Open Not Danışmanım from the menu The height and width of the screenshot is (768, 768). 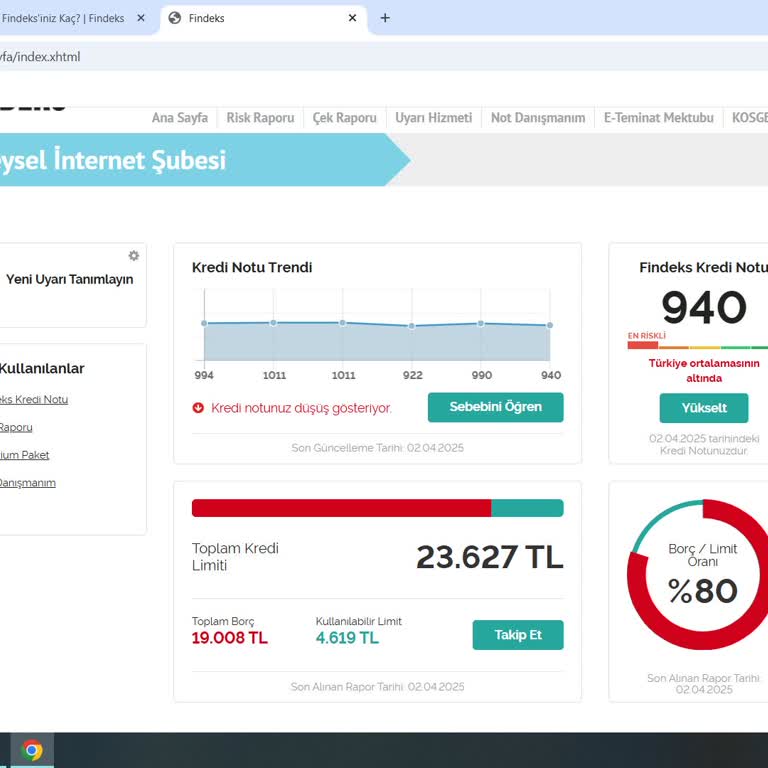(x=537, y=118)
